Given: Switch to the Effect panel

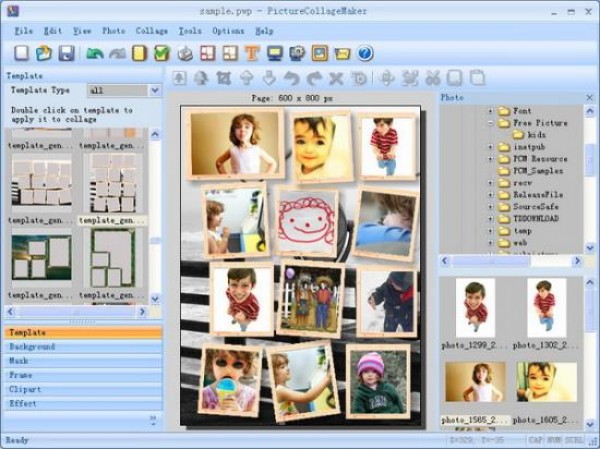Looking at the screenshot, I should 83,403.
